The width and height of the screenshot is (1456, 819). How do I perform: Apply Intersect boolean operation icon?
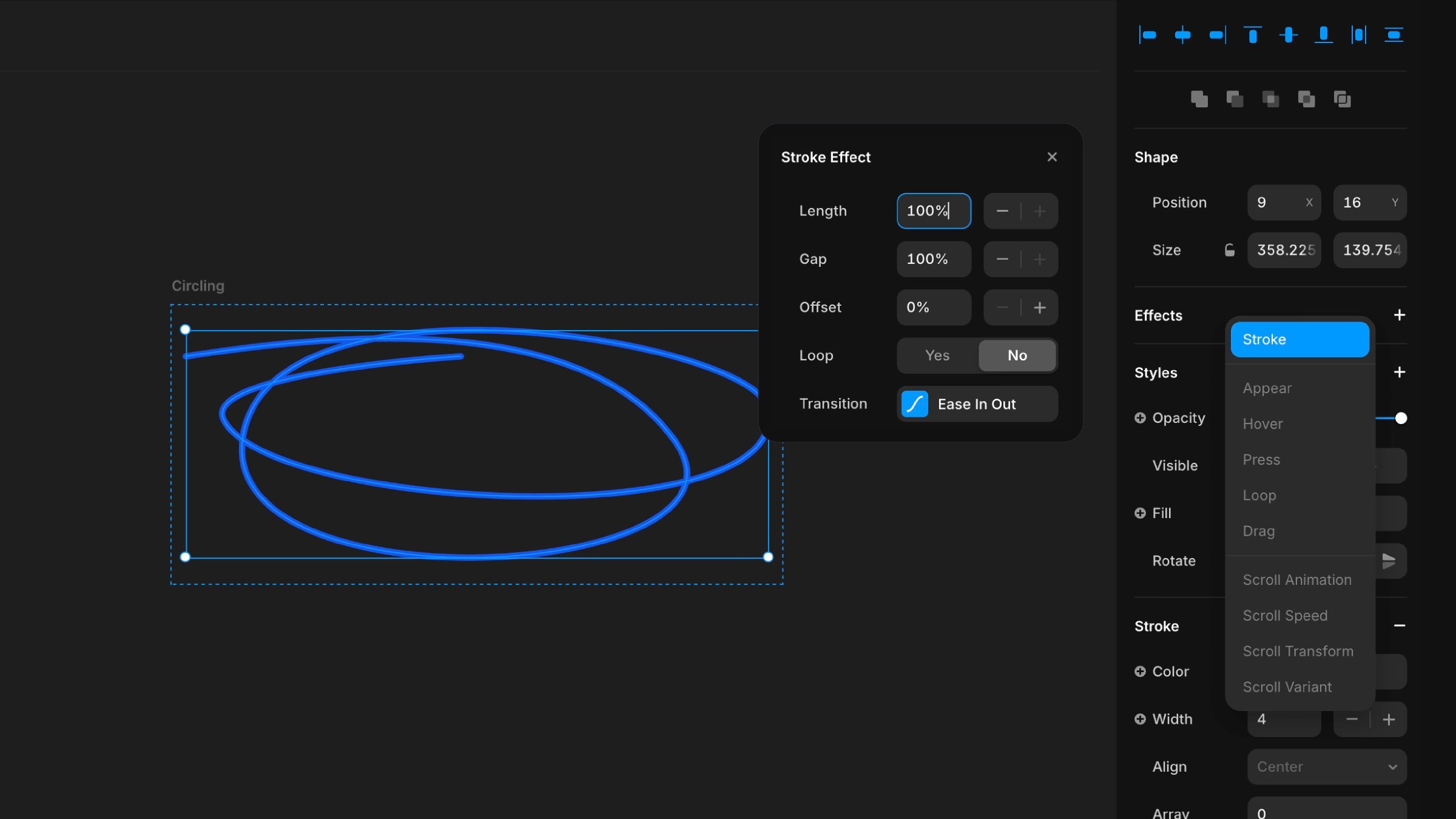[1270, 99]
